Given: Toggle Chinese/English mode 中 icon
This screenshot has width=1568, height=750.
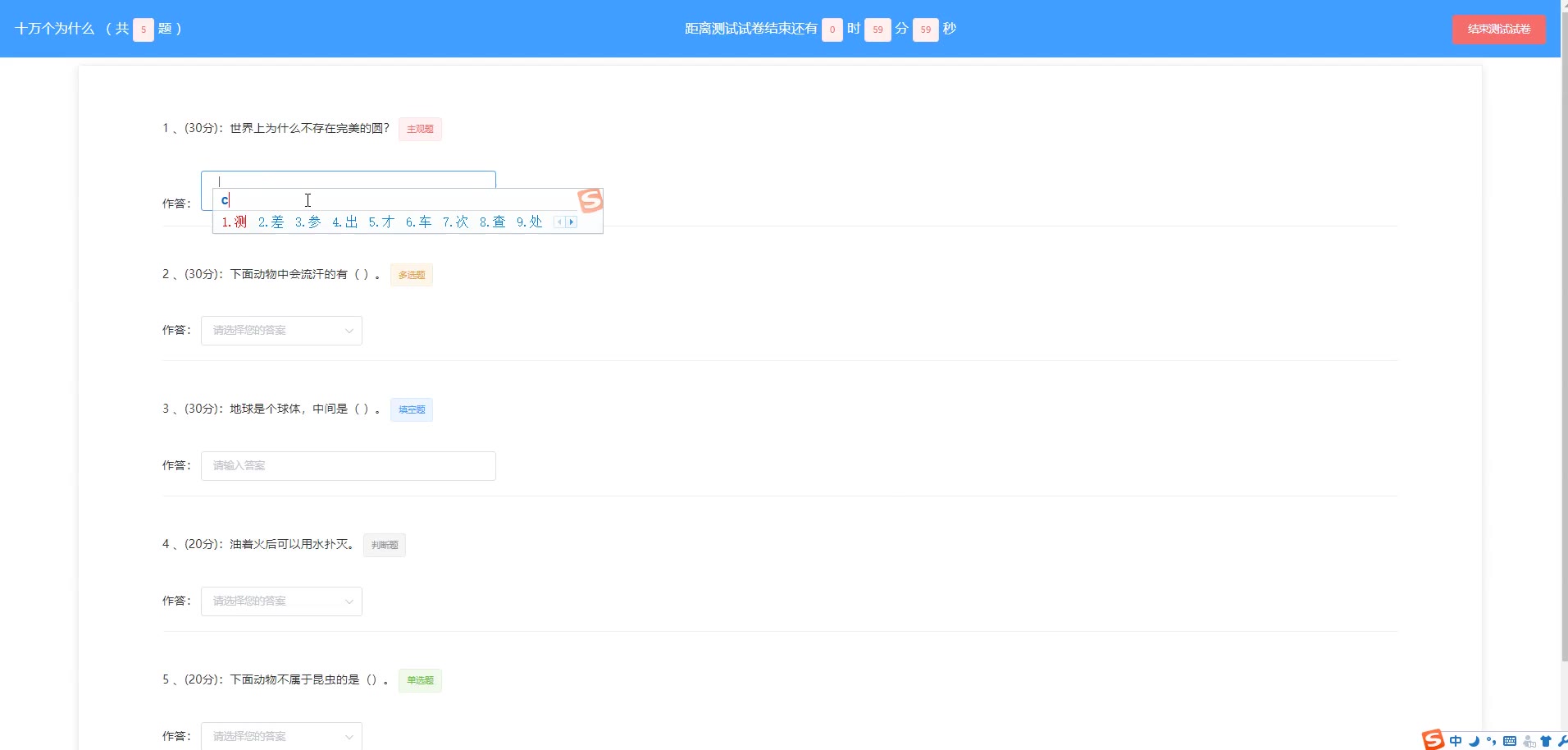Looking at the screenshot, I should click(1456, 741).
